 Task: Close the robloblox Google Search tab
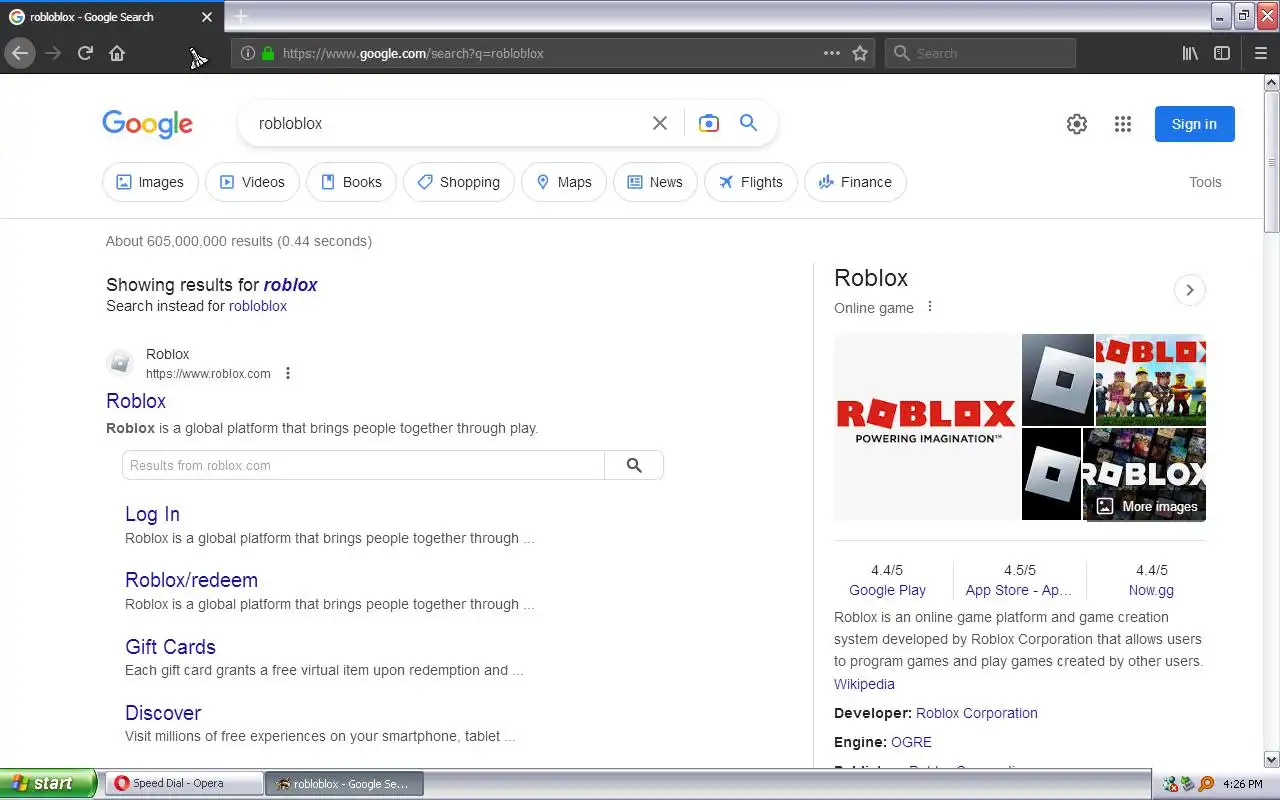[207, 17]
